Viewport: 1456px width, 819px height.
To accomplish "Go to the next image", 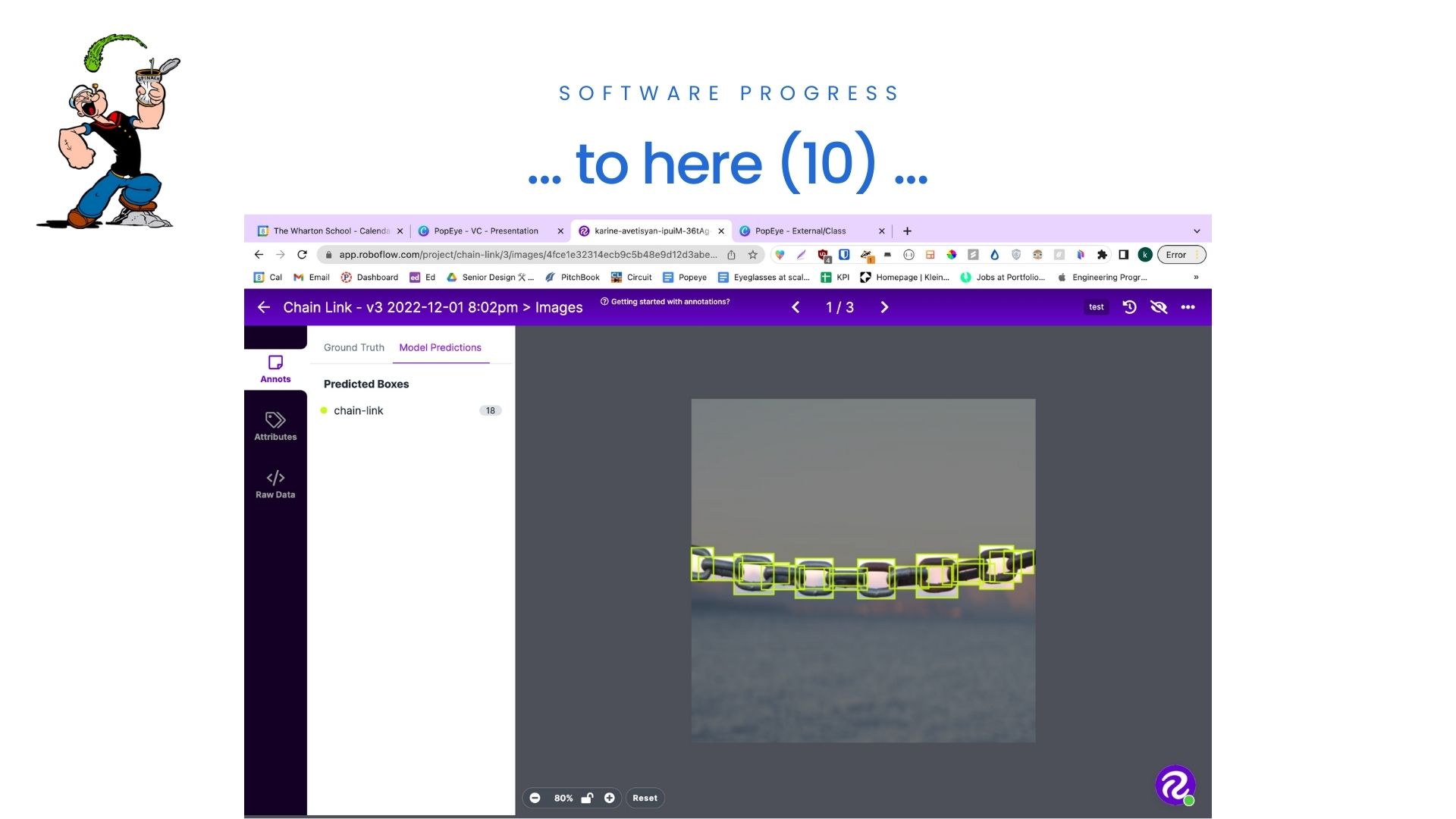I will coord(884,307).
